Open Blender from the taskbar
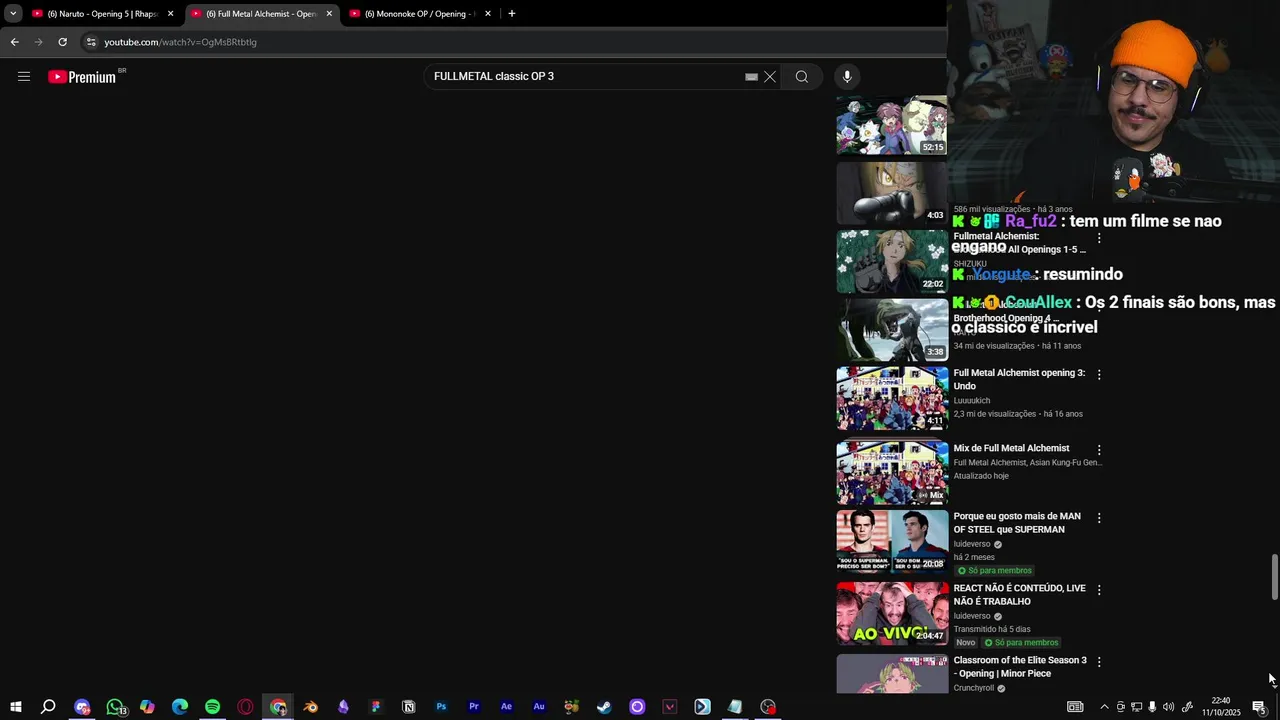The height and width of the screenshot is (720, 1280). 311,707
